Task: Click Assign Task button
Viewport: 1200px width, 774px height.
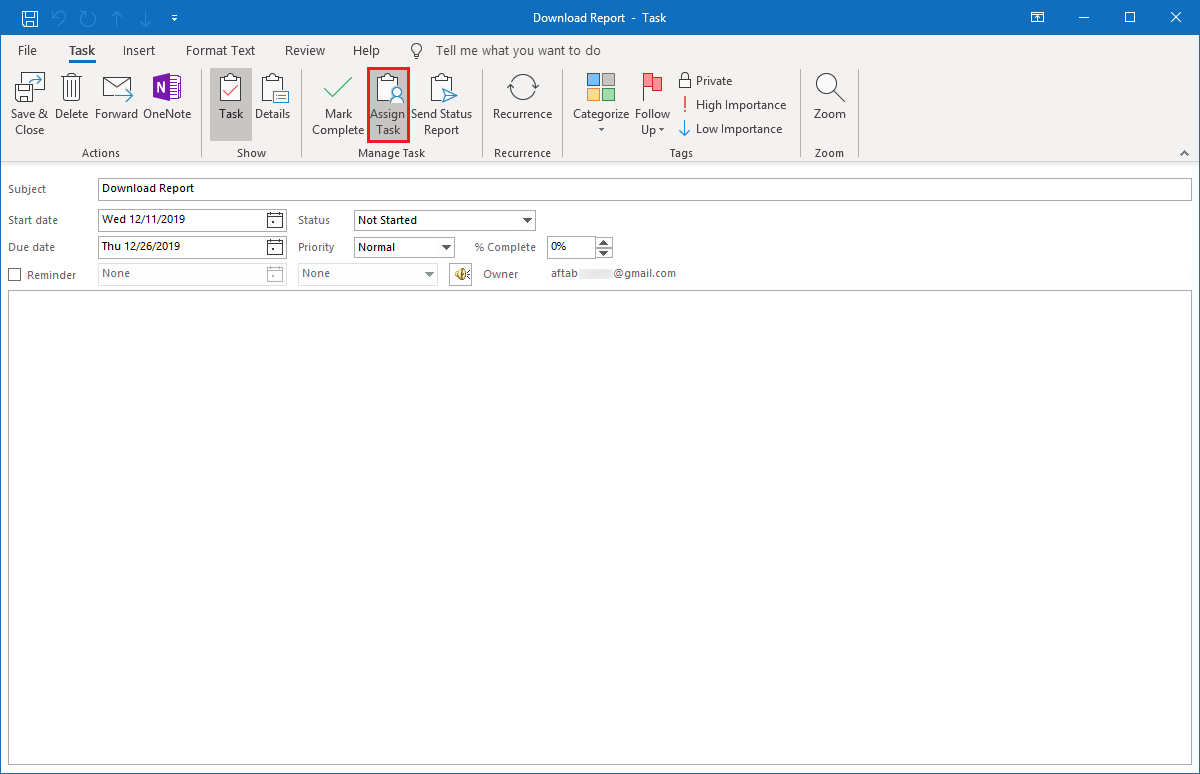Action: pos(388,104)
